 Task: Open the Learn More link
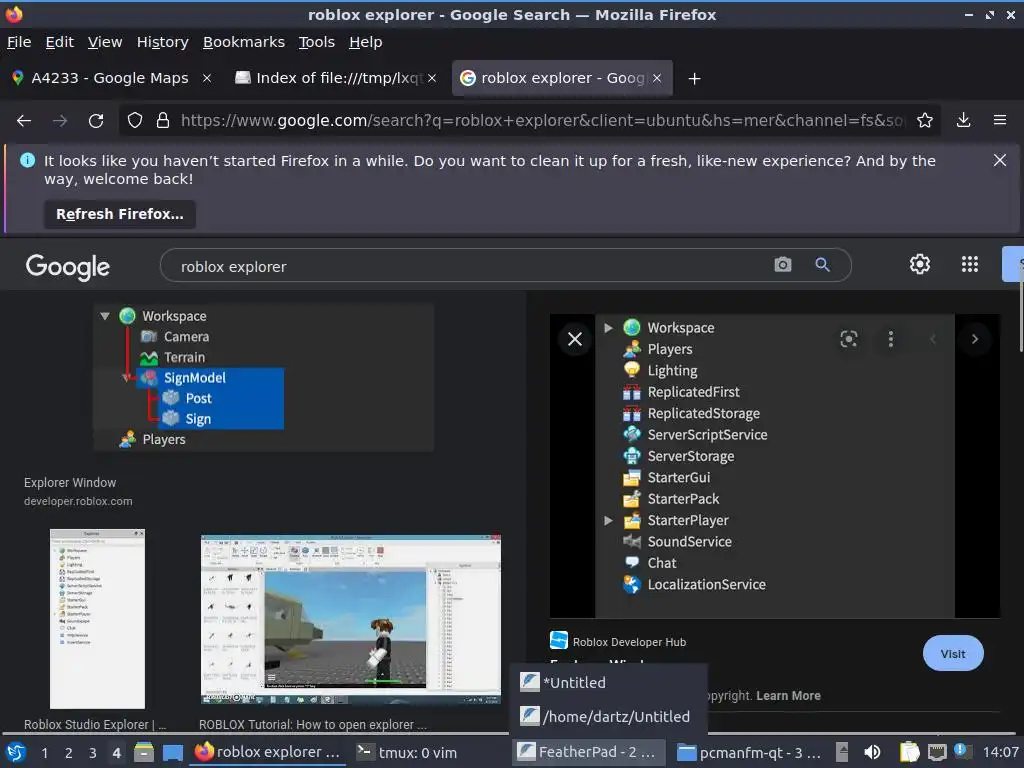[x=788, y=696]
